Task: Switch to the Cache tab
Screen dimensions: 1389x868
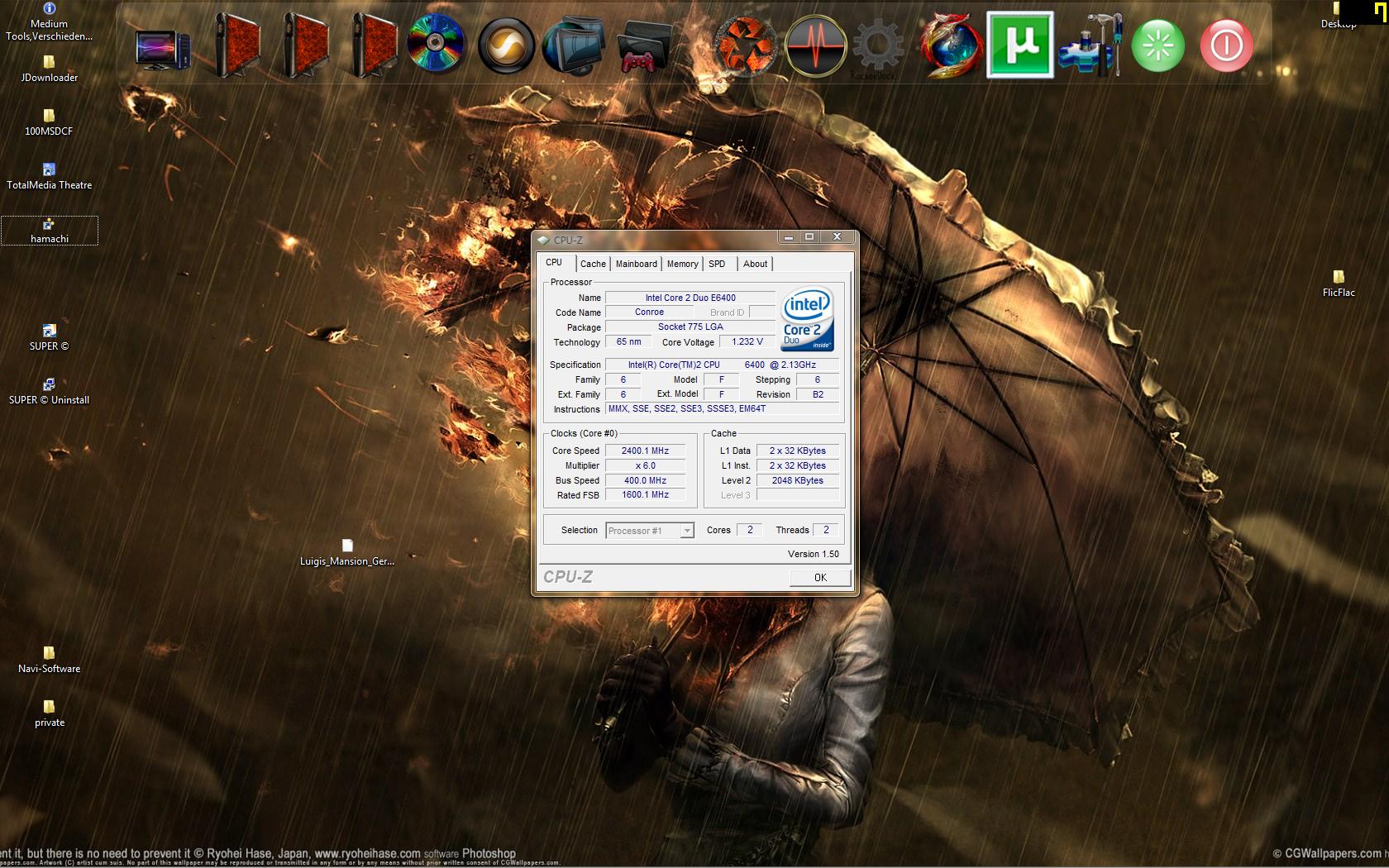Action: click(x=593, y=264)
